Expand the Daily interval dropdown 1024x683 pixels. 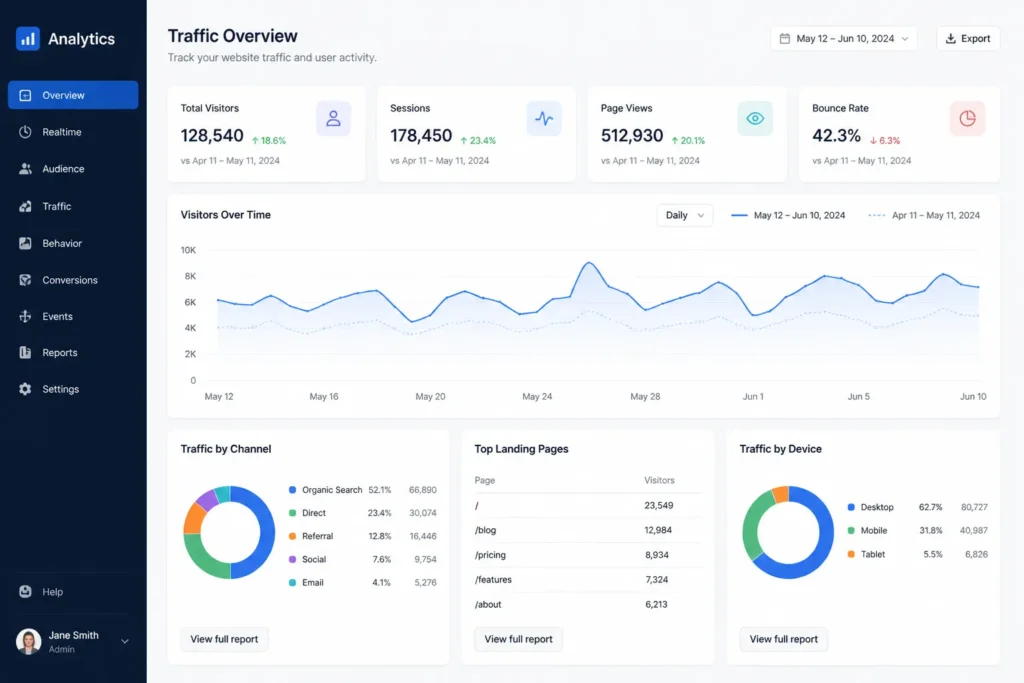pyautogui.click(x=684, y=215)
